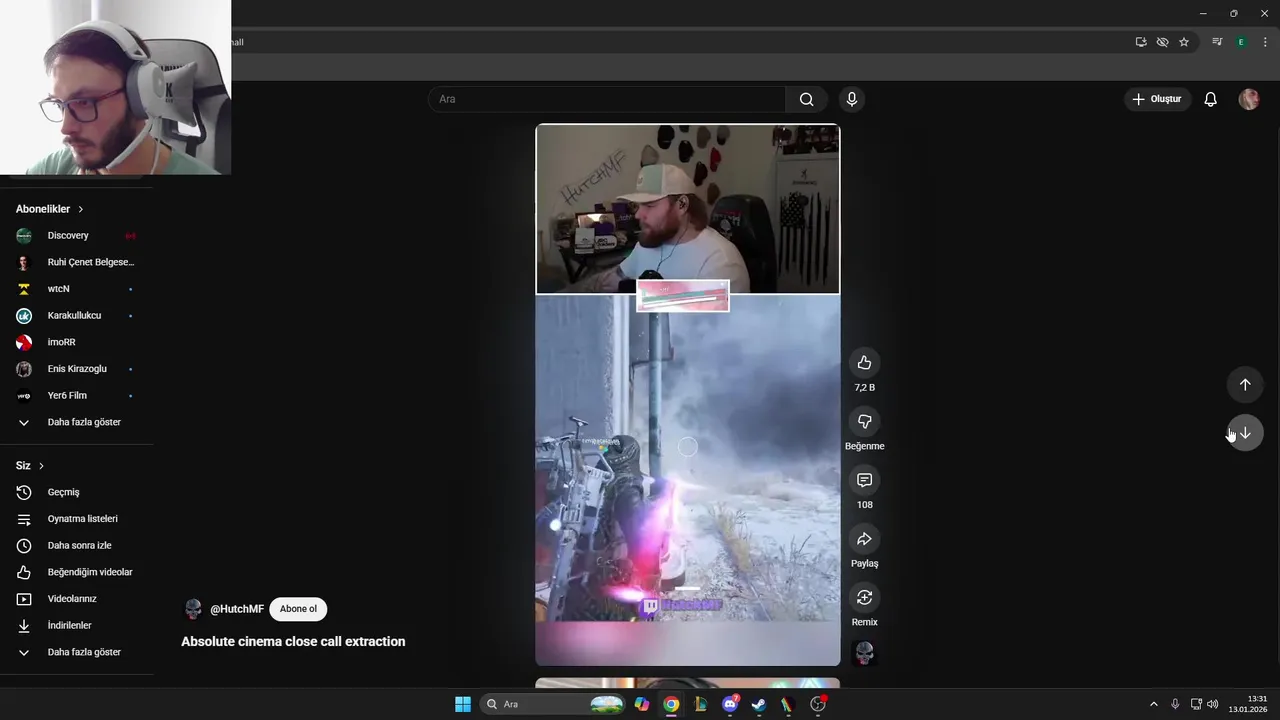Open Beğendiğim videolar liked videos

pos(76,572)
